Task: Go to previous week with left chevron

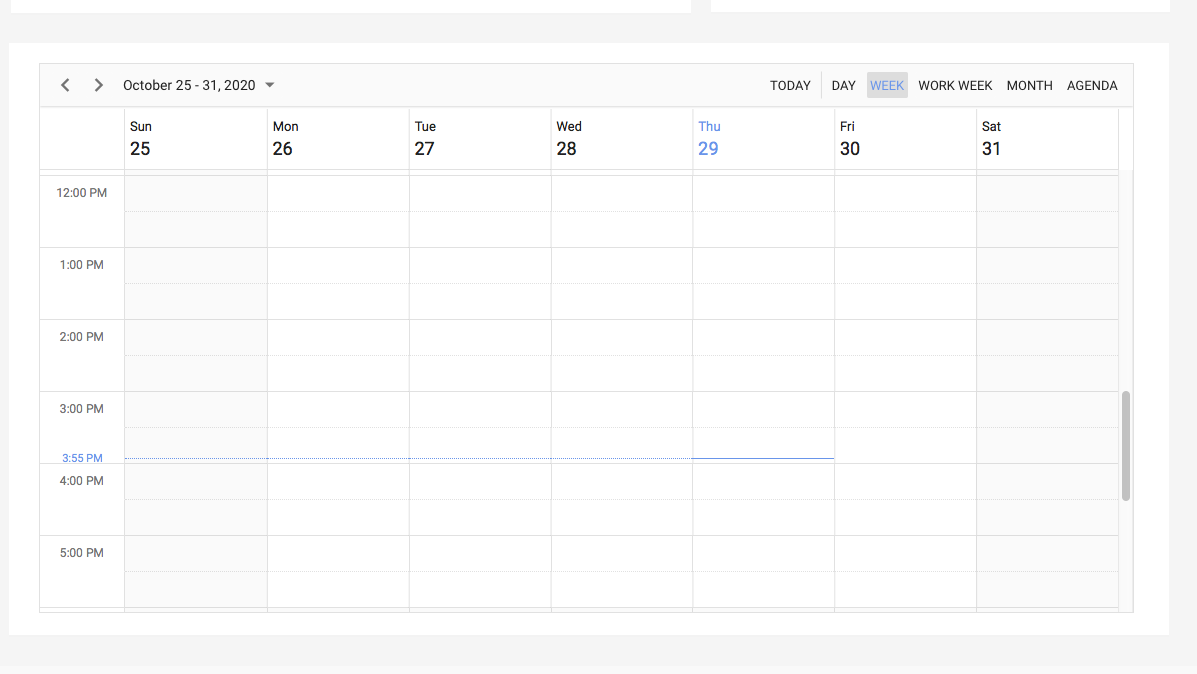Action: coord(65,86)
